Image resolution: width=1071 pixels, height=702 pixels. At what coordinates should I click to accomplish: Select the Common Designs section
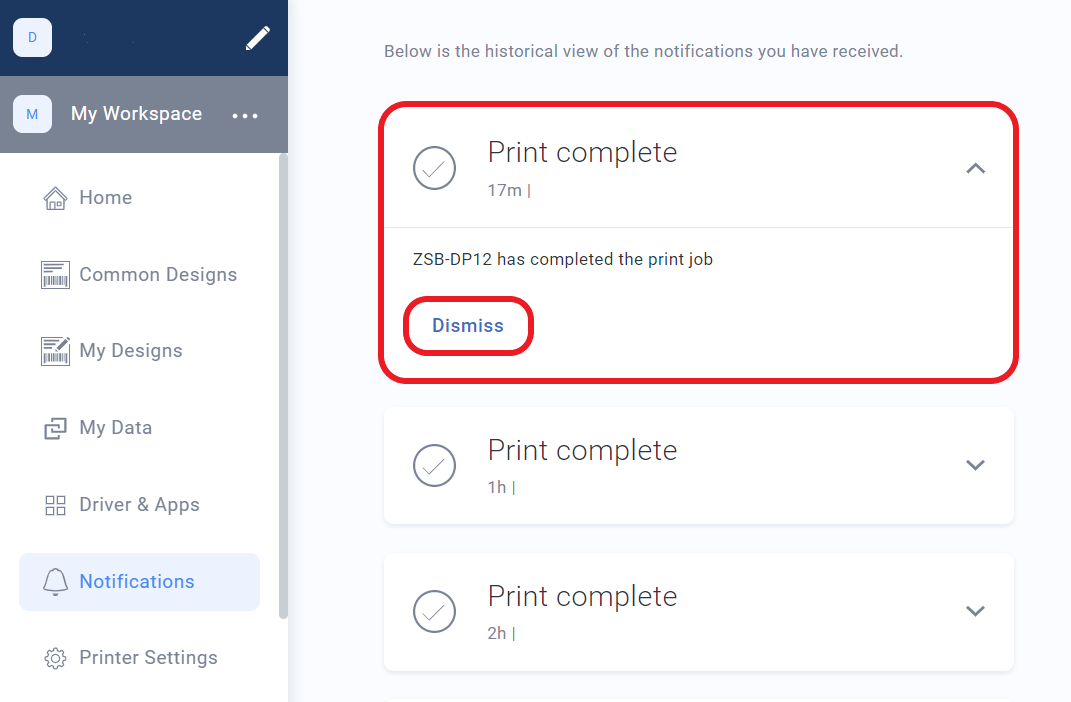tap(158, 274)
